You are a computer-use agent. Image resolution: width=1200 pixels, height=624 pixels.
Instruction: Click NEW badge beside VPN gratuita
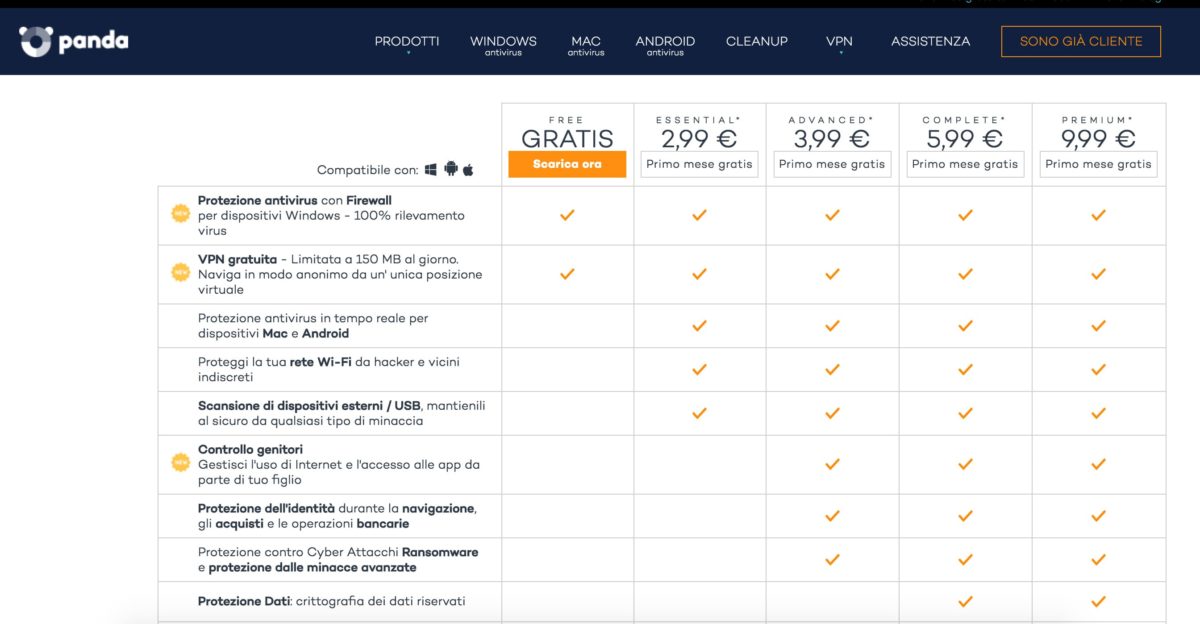pos(181,272)
